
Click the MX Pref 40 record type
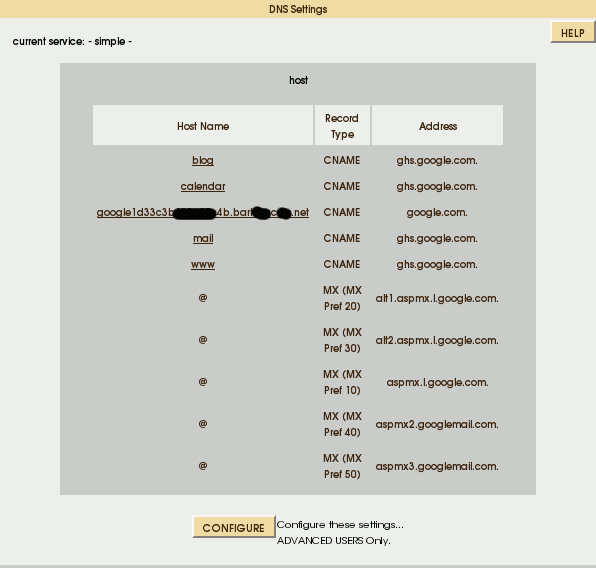pos(342,424)
